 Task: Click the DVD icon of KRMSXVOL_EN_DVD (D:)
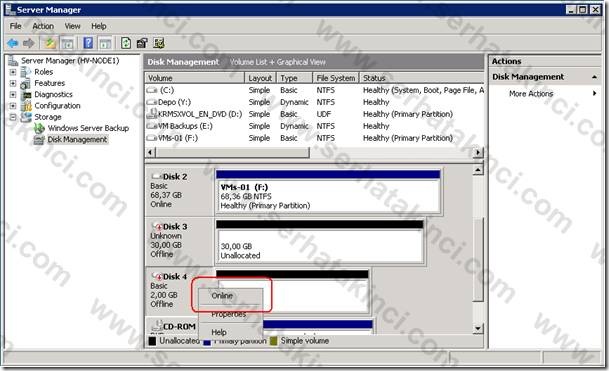(x=151, y=114)
